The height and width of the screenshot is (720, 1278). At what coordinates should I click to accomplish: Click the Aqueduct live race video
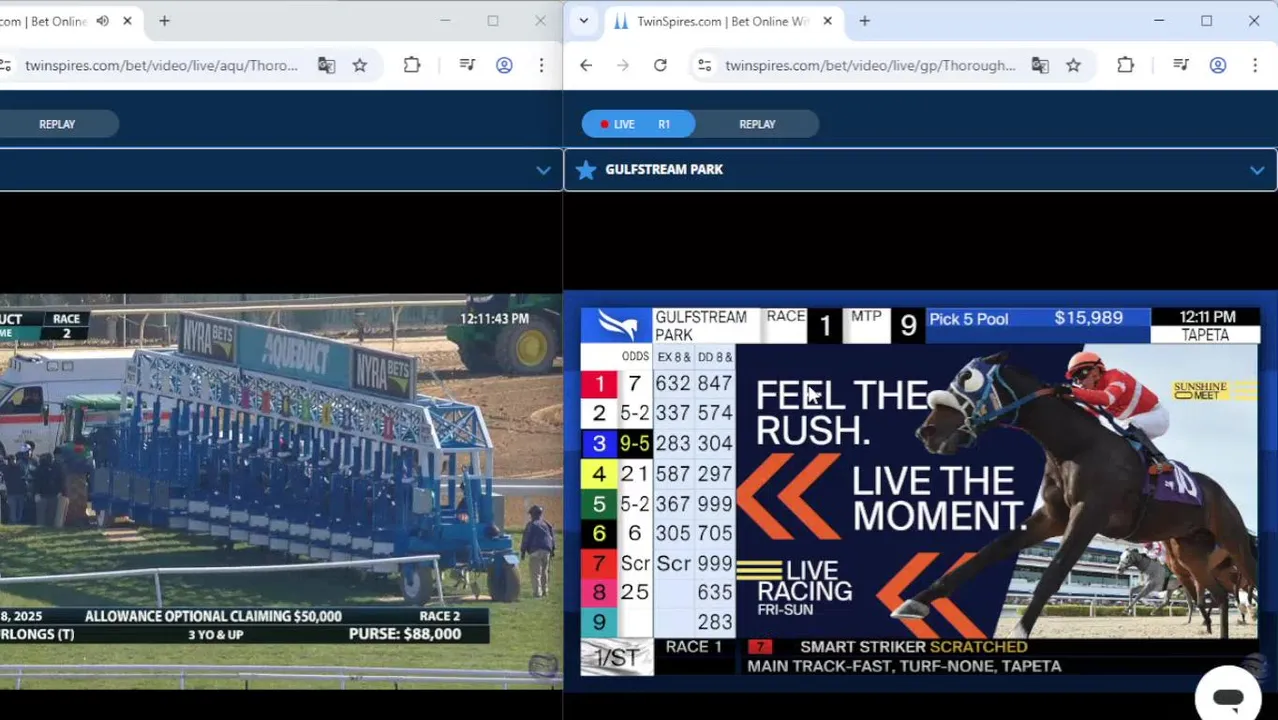click(281, 490)
